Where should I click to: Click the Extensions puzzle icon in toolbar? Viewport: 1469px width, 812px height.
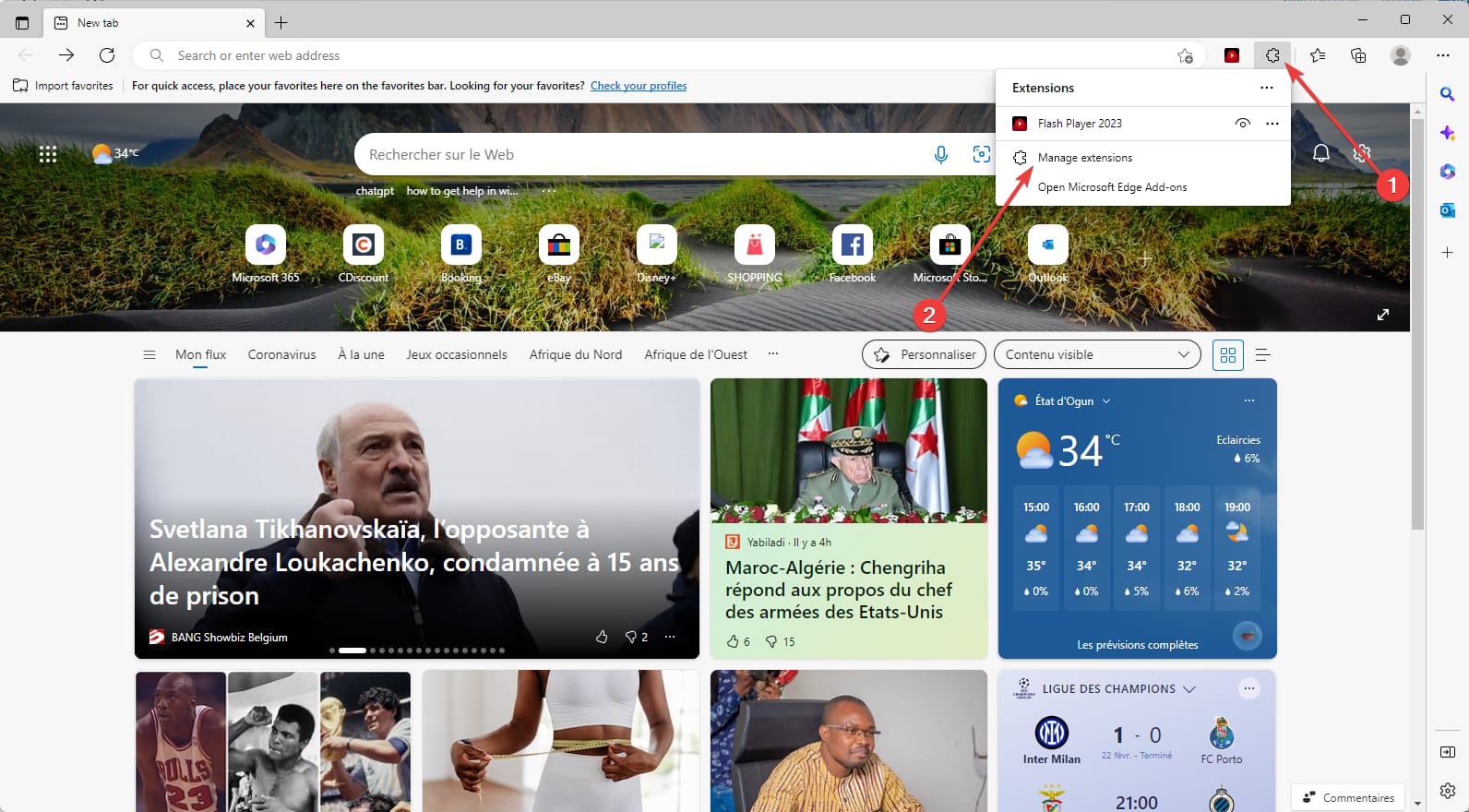pos(1272,55)
